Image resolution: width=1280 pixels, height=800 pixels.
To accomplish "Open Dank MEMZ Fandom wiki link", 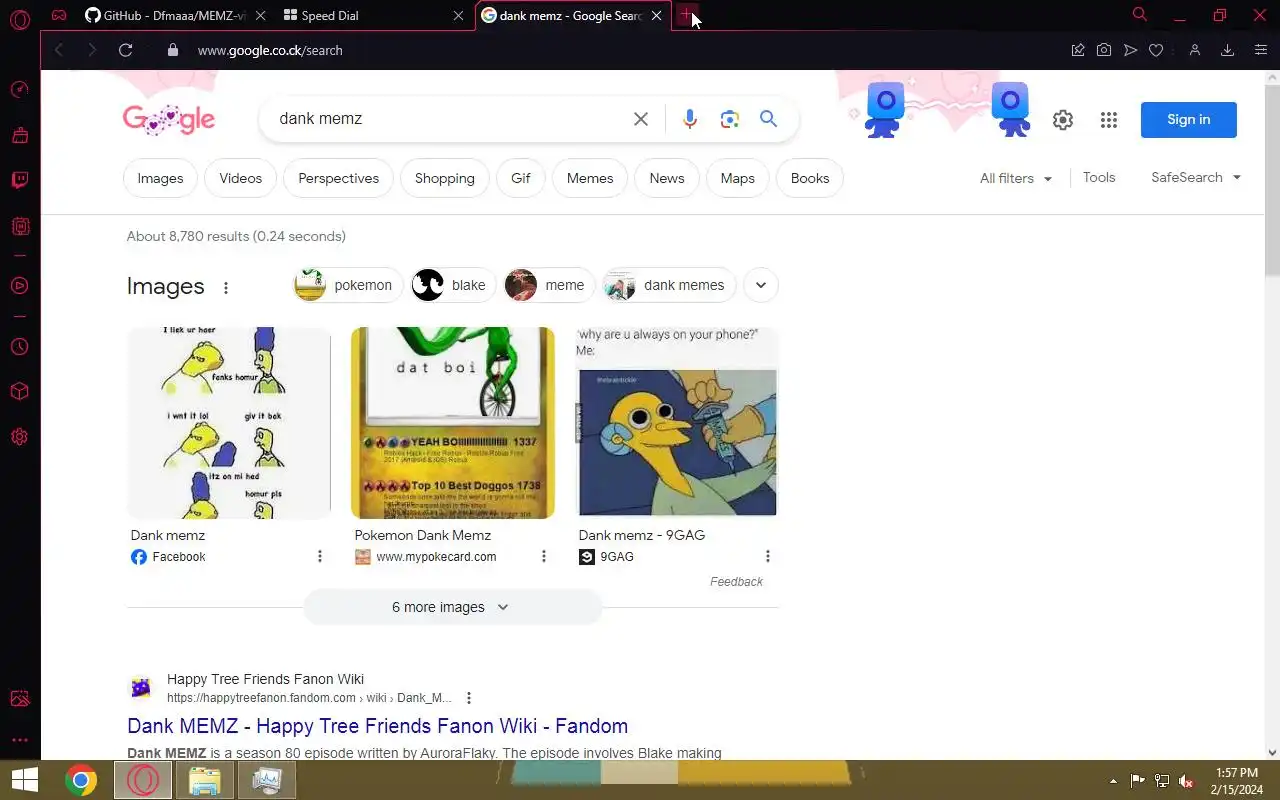I will click(378, 726).
